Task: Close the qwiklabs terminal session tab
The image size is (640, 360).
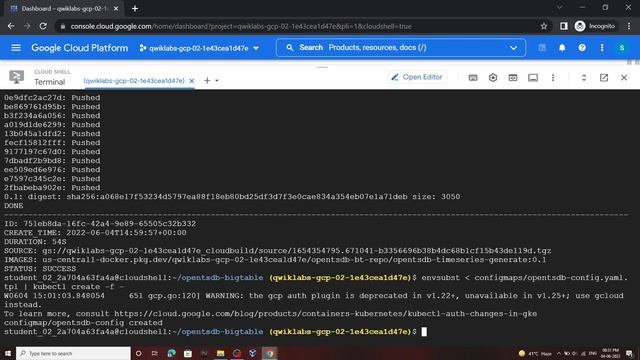Action: click(x=191, y=81)
